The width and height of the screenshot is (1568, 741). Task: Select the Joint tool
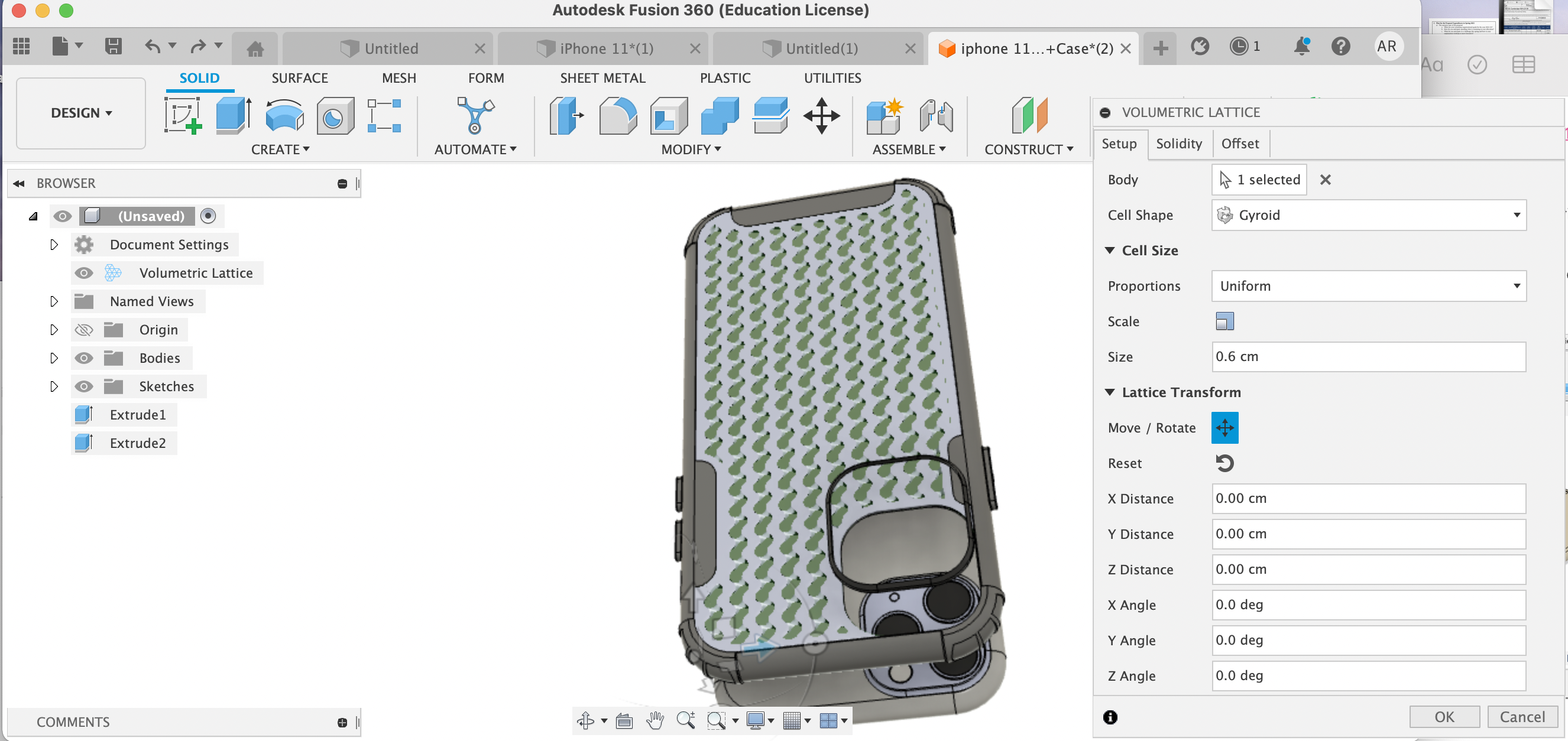click(936, 116)
